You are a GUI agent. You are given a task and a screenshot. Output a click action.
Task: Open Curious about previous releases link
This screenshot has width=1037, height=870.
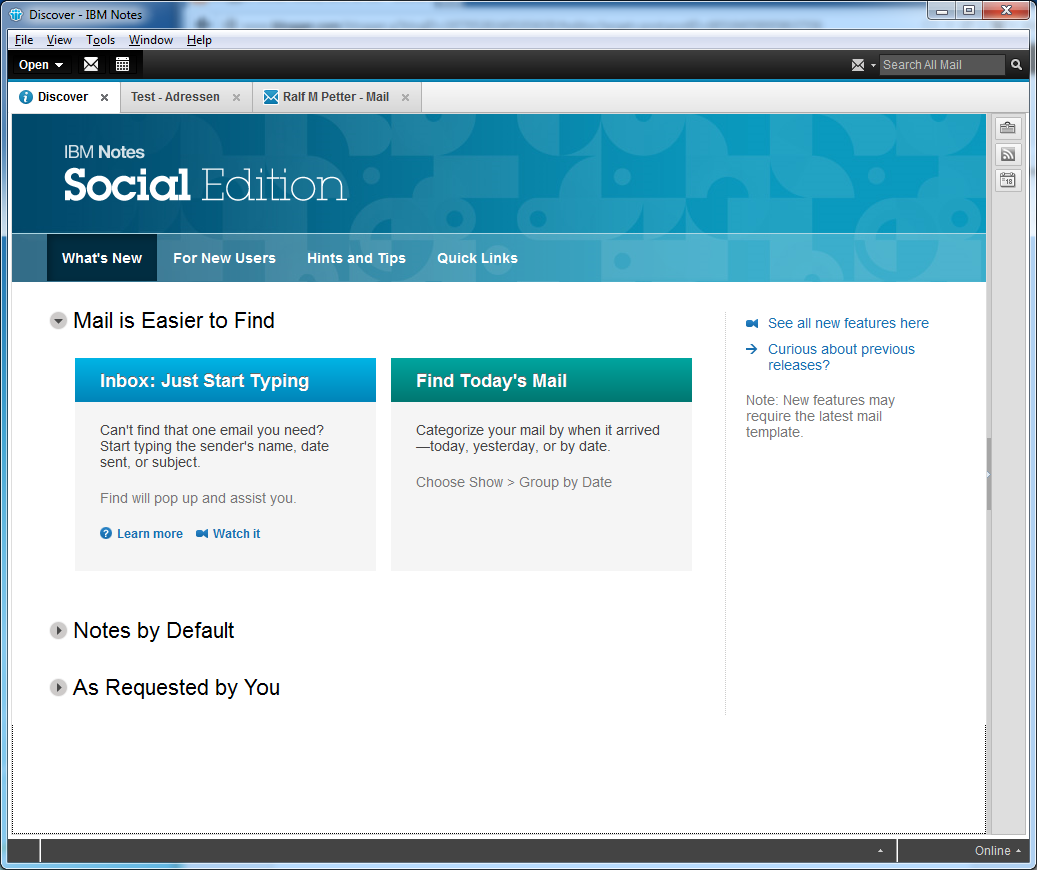pos(841,357)
